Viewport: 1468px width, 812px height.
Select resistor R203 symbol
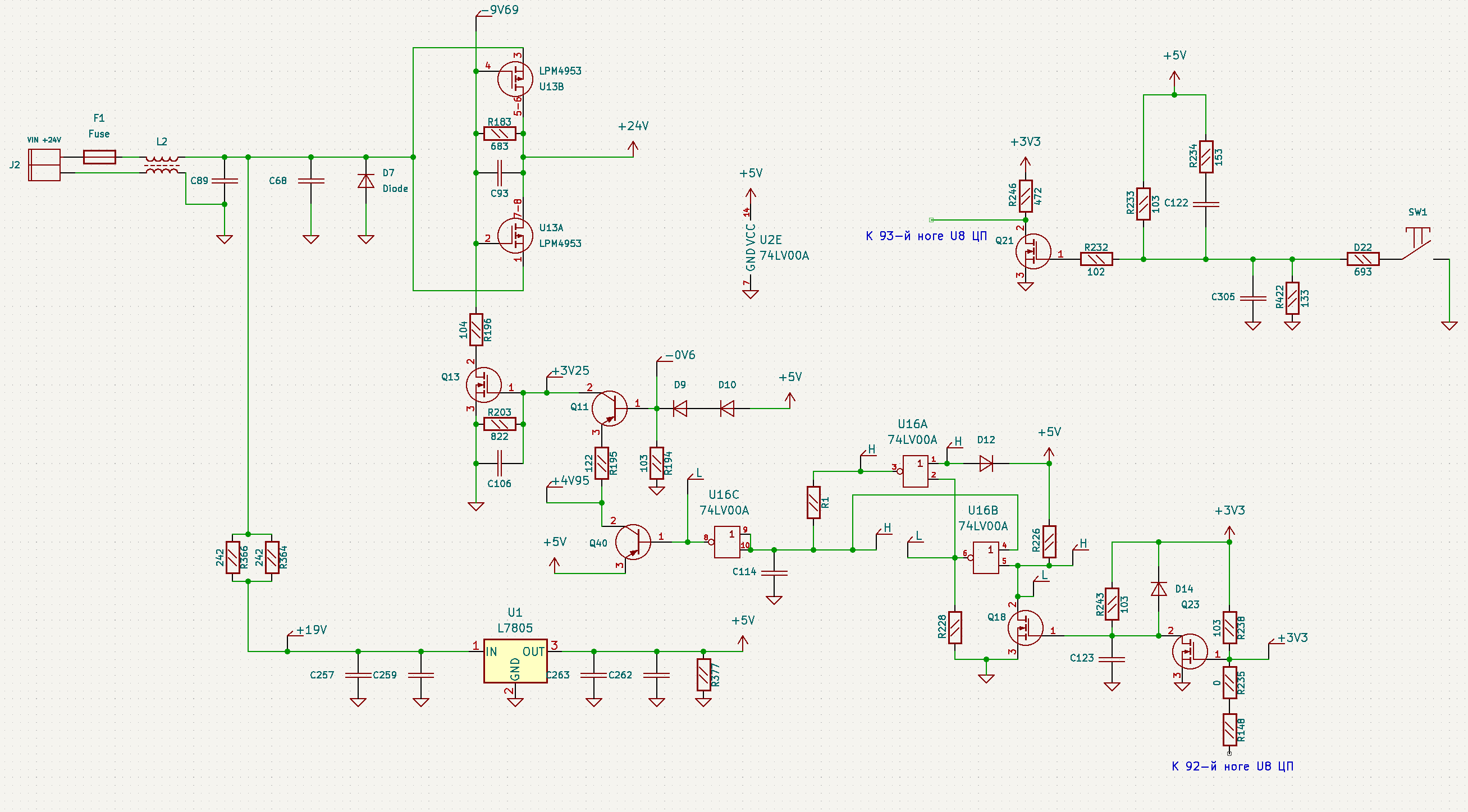coord(499,424)
